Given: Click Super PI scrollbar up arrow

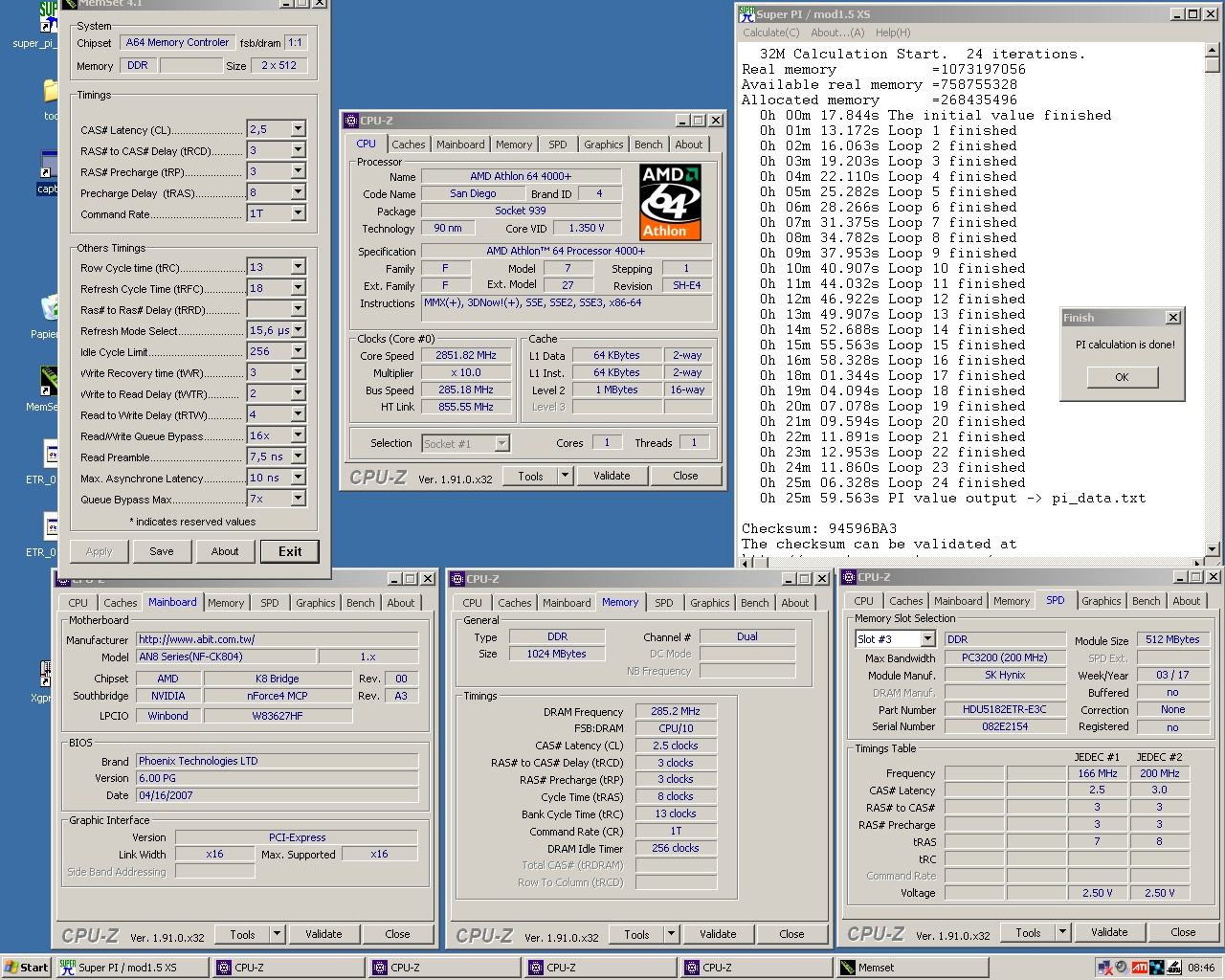Looking at the screenshot, I should [x=1212, y=50].
